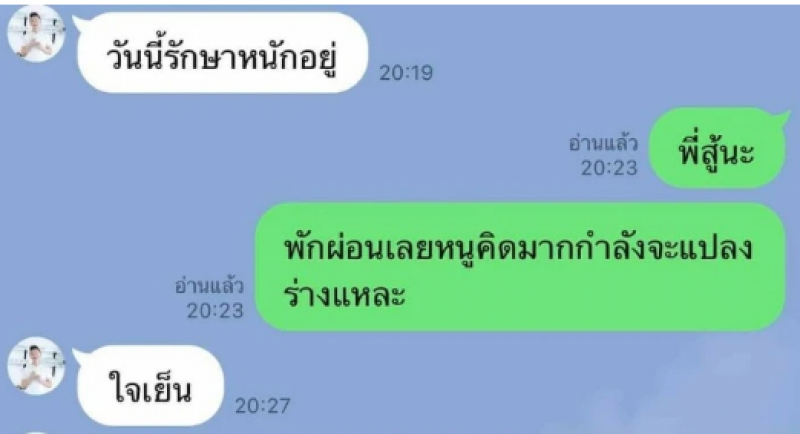Click 20:23 timestamp beside พี่สู้นะ bubble
Screen dimensions: 800x434
[x=610, y=168]
